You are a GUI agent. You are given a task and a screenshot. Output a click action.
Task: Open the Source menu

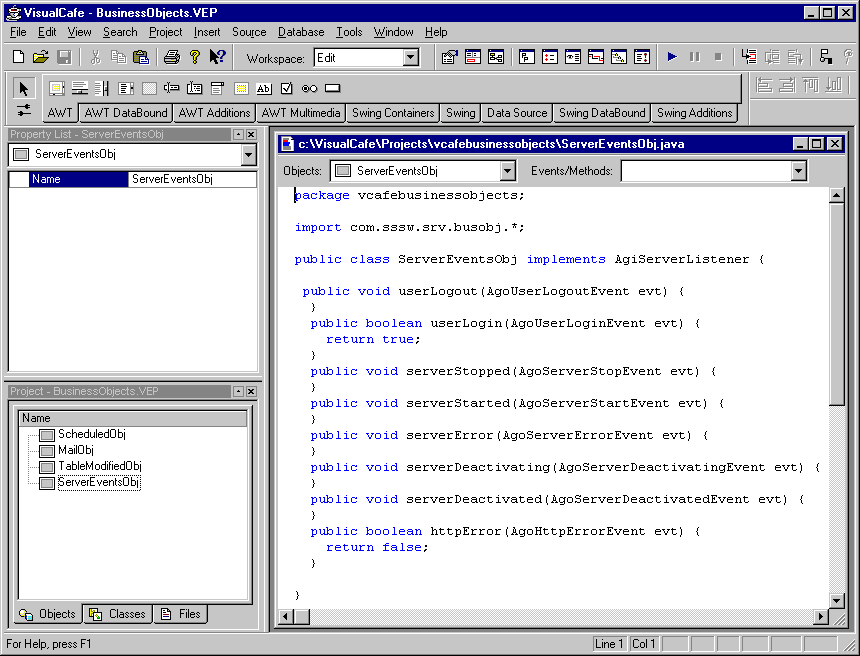pos(249,32)
